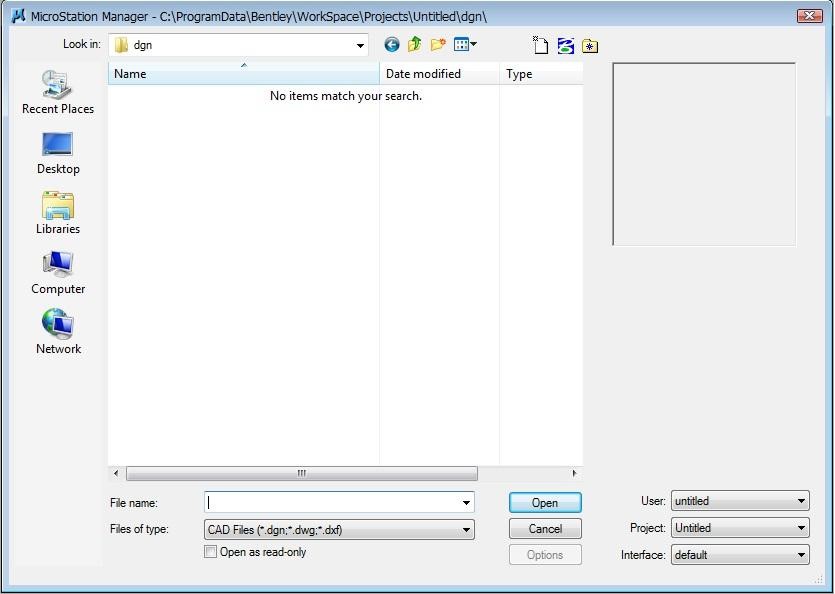Click the Cancel button
The height and width of the screenshot is (594, 835).
[x=545, y=529]
